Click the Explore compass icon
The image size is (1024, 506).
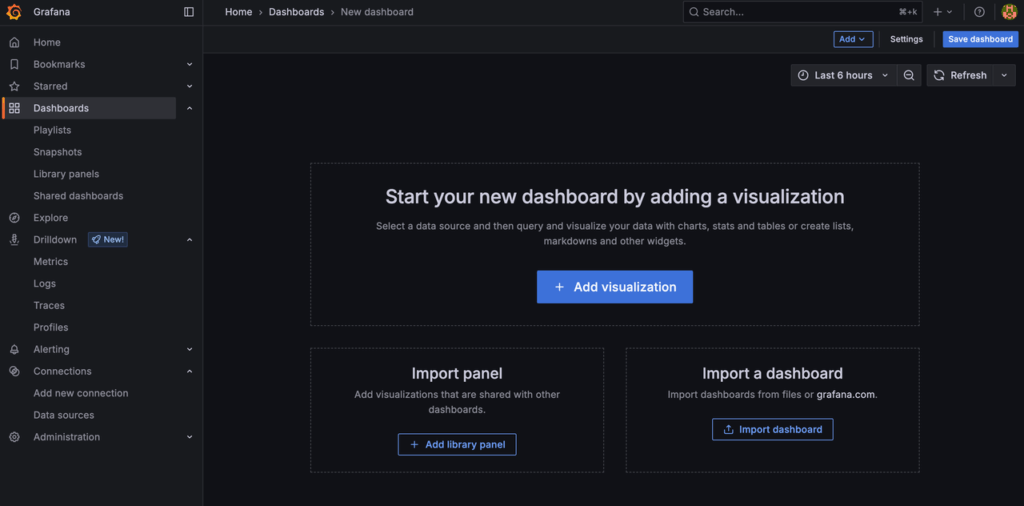pos(14,218)
